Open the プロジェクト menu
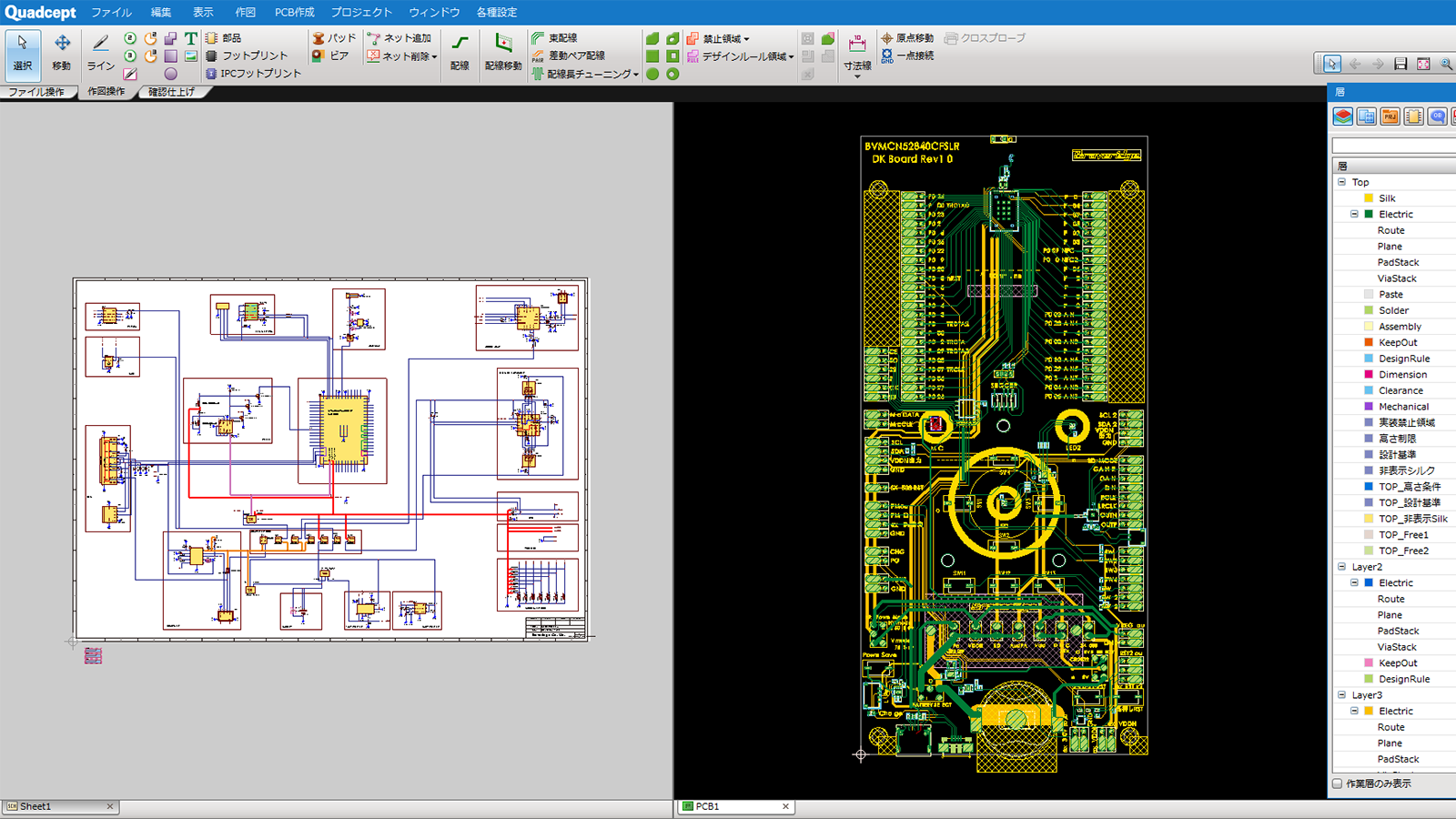Screen dimensions: 1456x819 point(361,12)
